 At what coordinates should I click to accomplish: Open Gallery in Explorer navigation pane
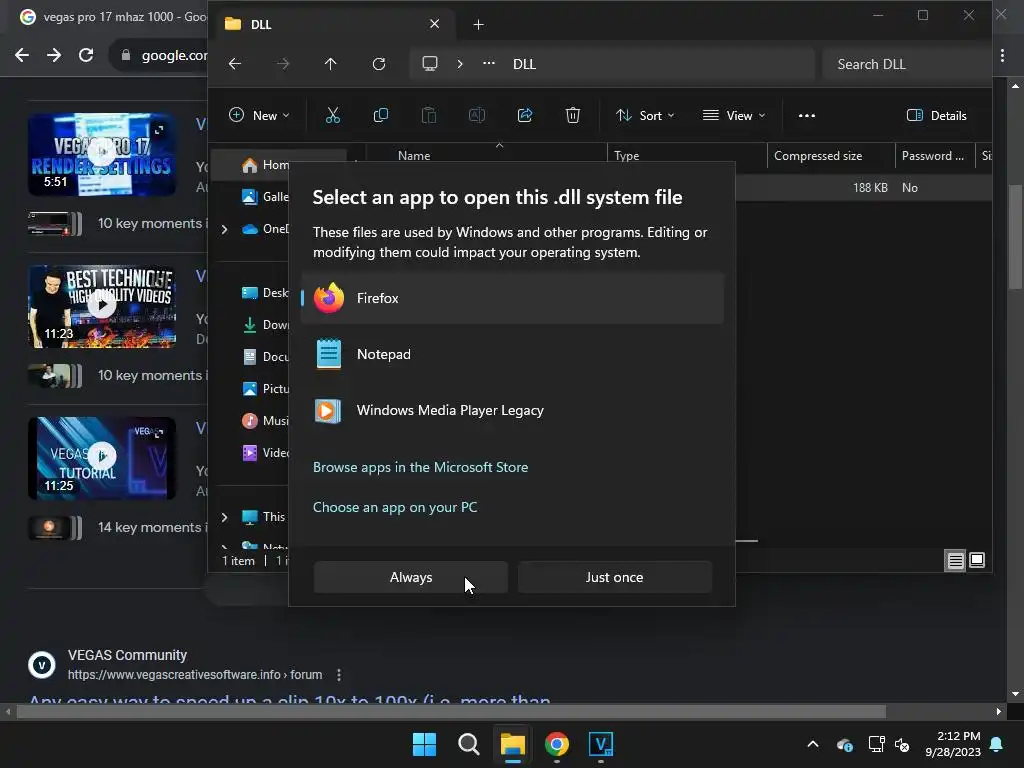click(x=264, y=197)
